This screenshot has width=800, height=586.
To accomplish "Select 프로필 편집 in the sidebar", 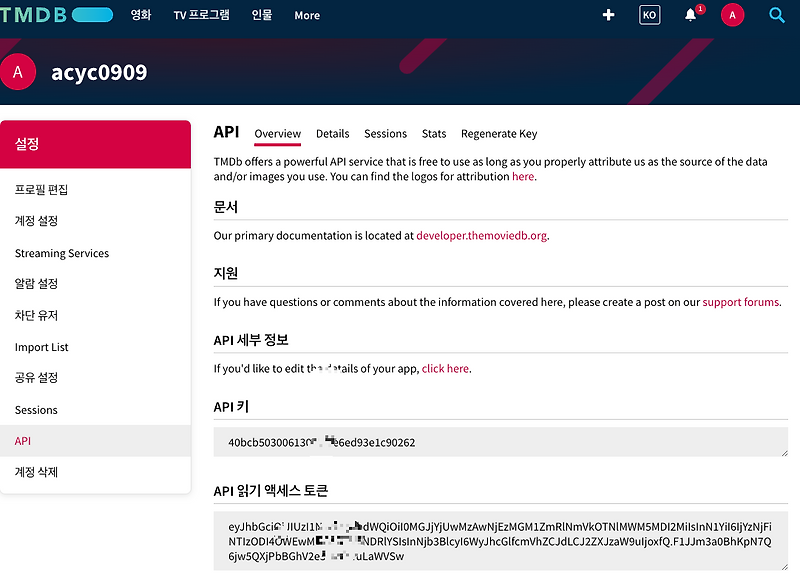I will [x=41, y=190].
